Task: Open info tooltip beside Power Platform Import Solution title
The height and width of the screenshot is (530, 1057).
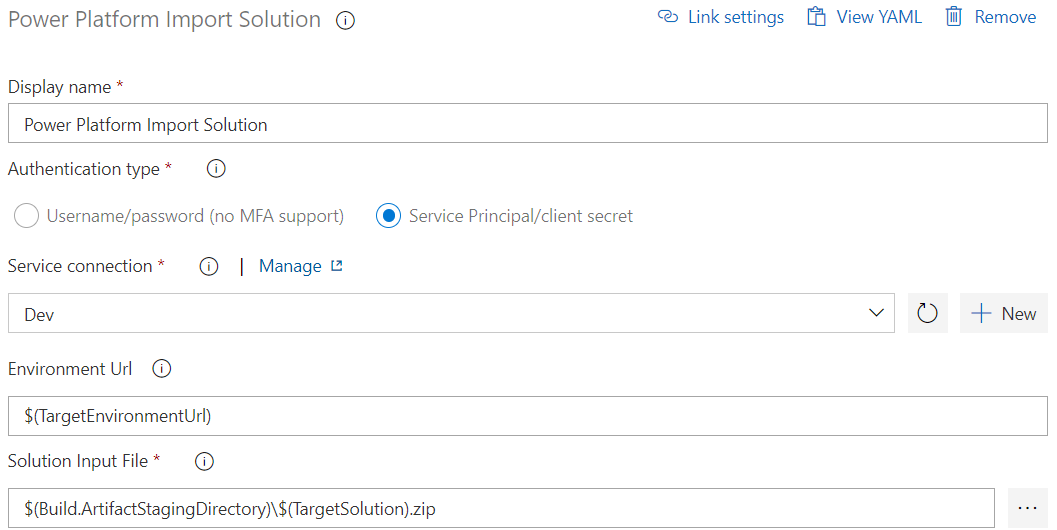Action: [345, 21]
